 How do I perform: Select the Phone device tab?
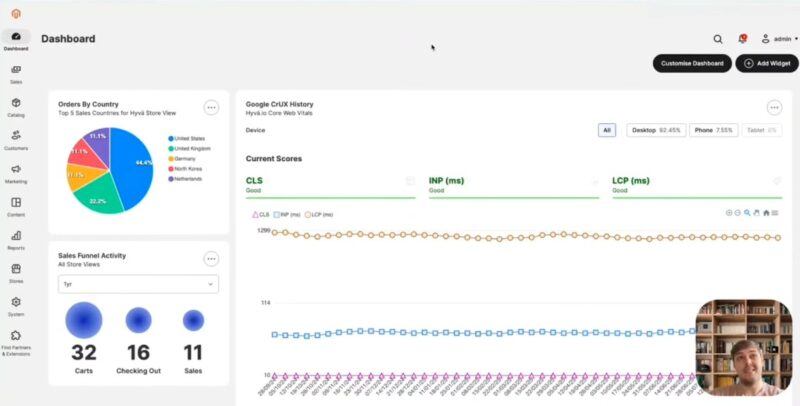tap(712, 130)
